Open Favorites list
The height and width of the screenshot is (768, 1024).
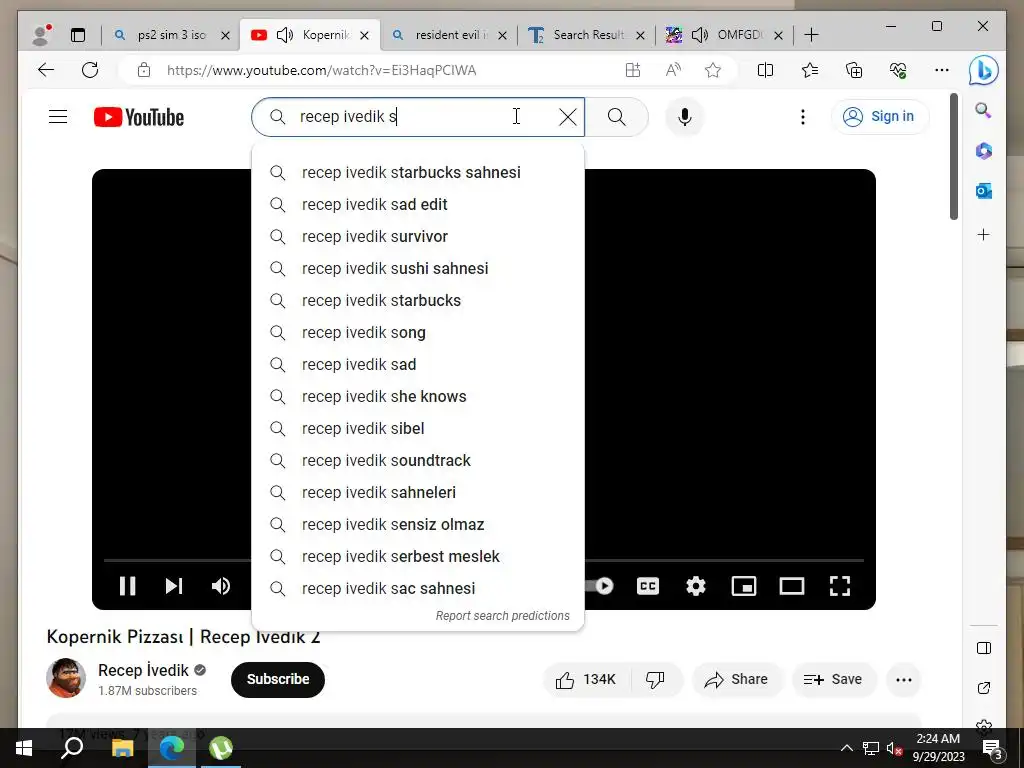[x=810, y=70]
